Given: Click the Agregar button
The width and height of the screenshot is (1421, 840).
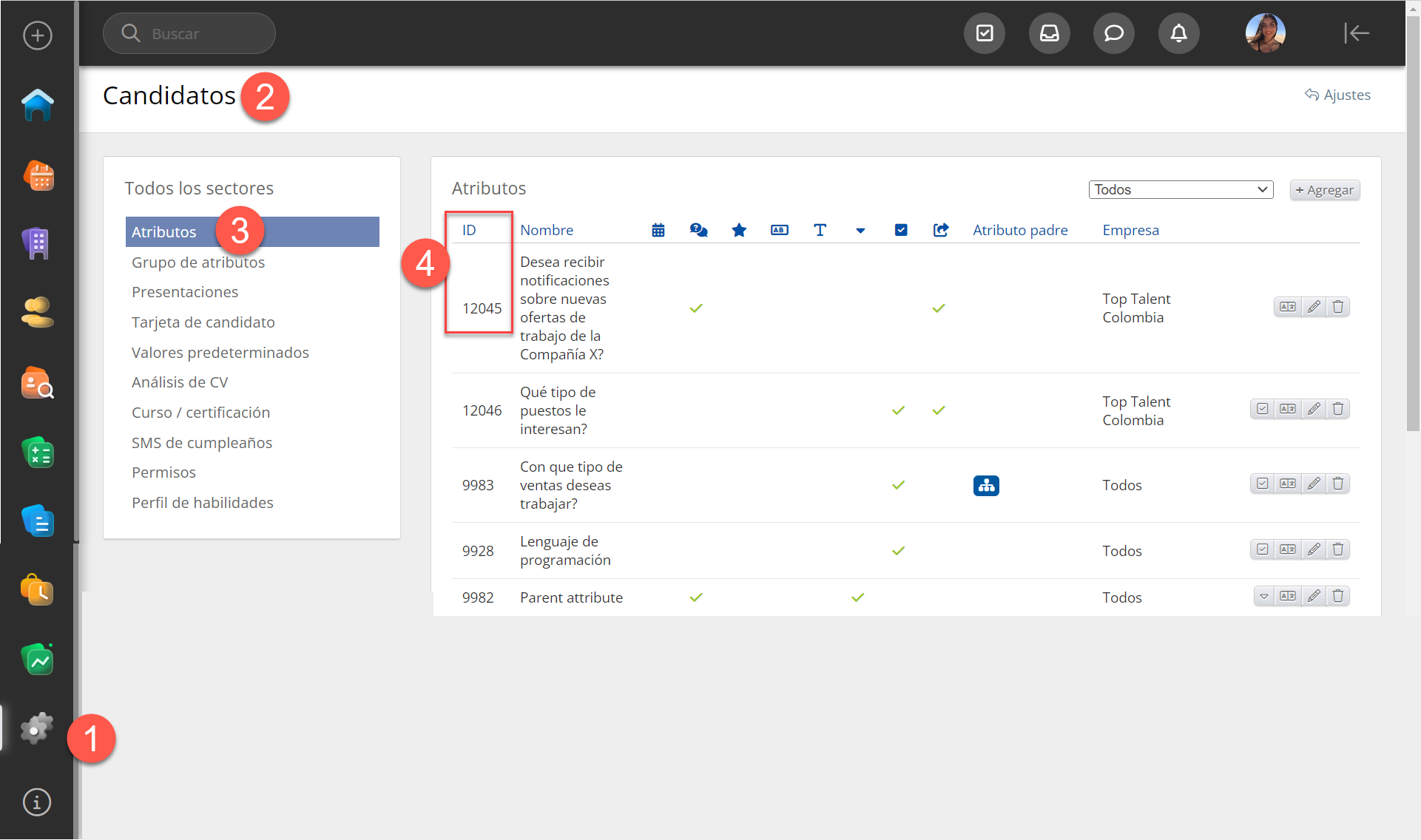Looking at the screenshot, I should (x=1324, y=190).
